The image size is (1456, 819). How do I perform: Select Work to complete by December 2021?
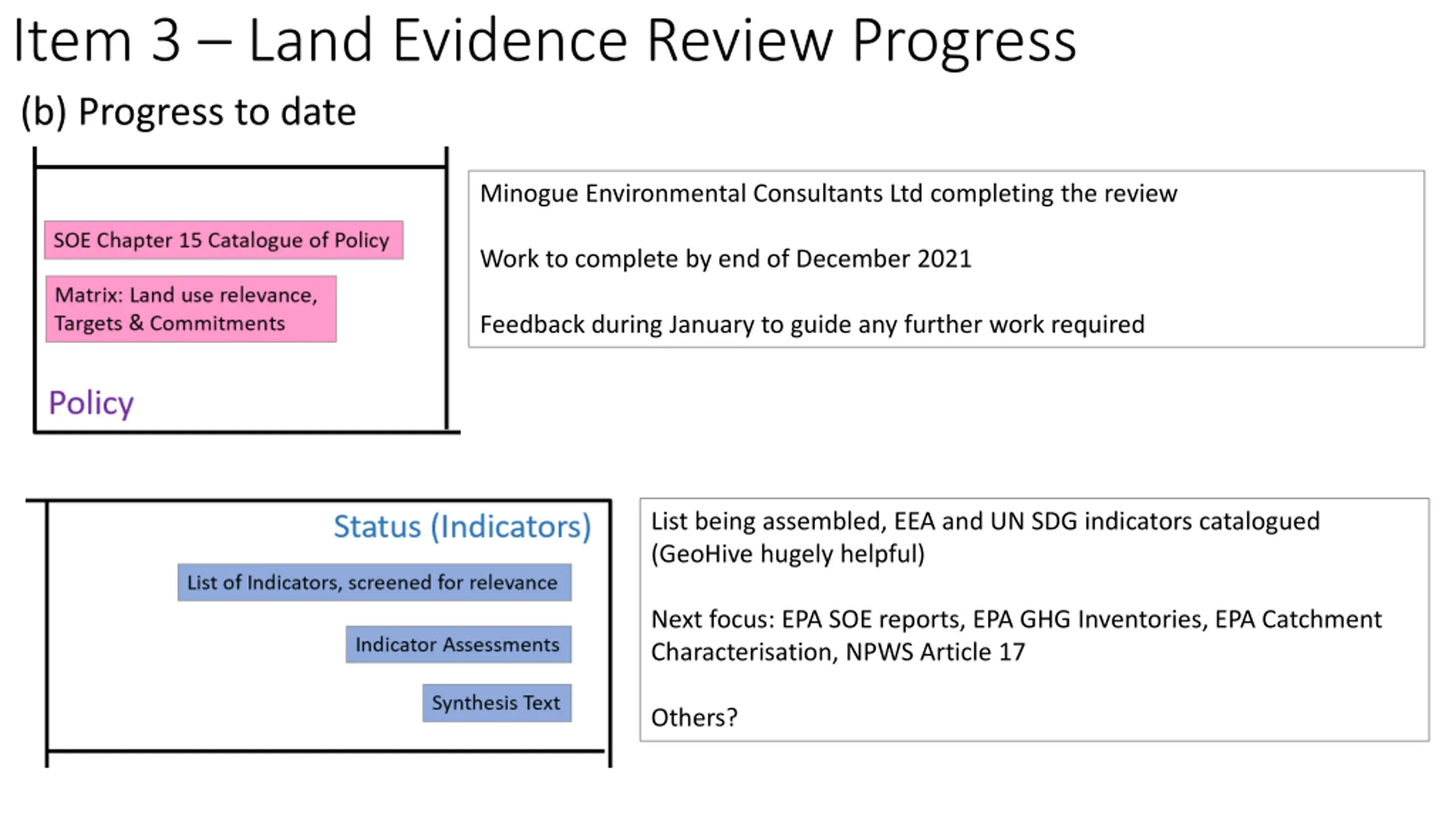click(x=725, y=259)
